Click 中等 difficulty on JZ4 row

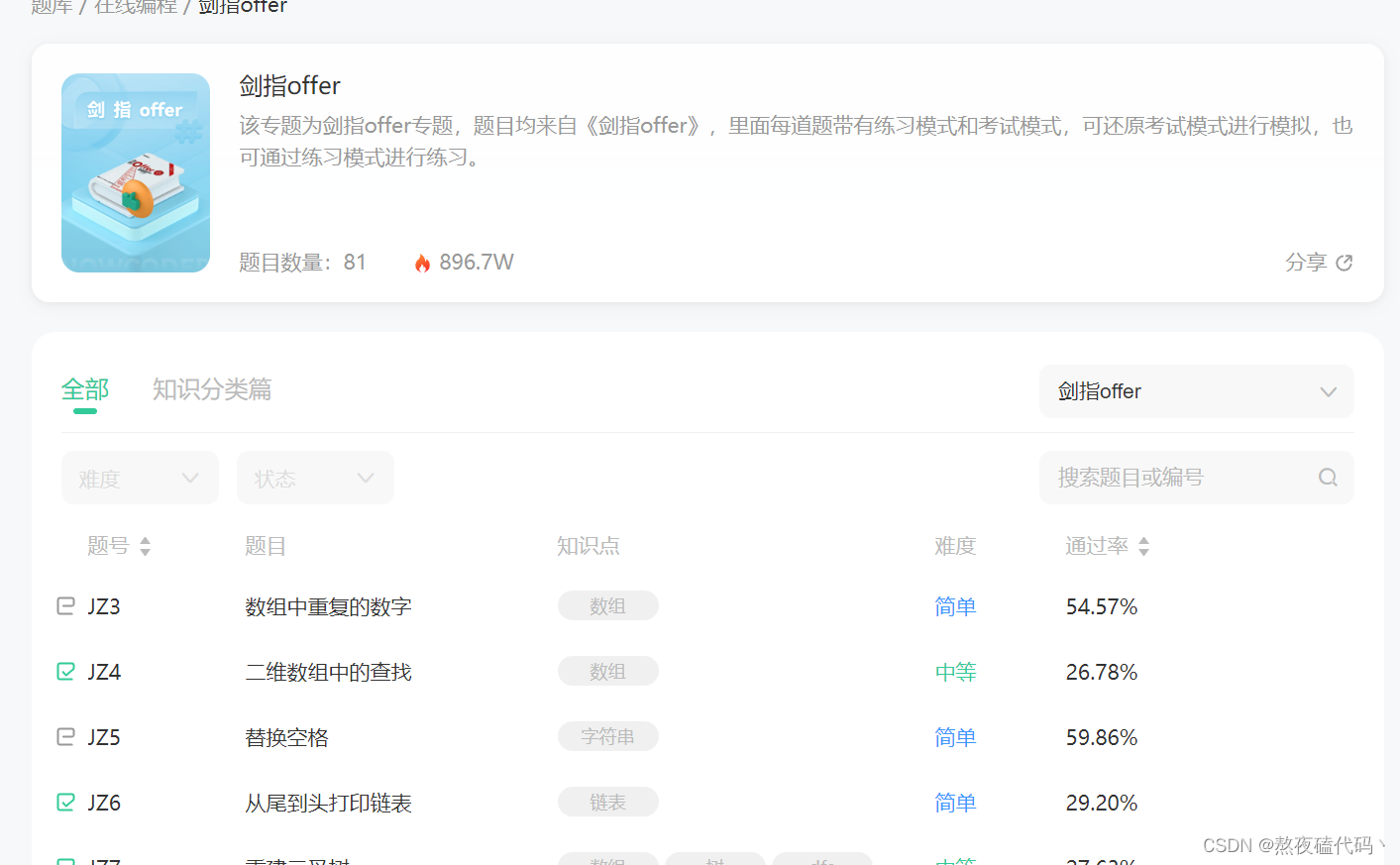click(x=956, y=672)
